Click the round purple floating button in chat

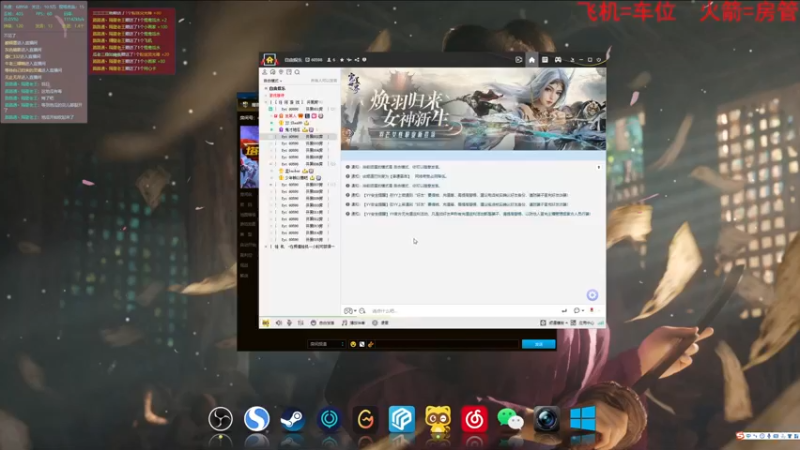click(x=592, y=295)
